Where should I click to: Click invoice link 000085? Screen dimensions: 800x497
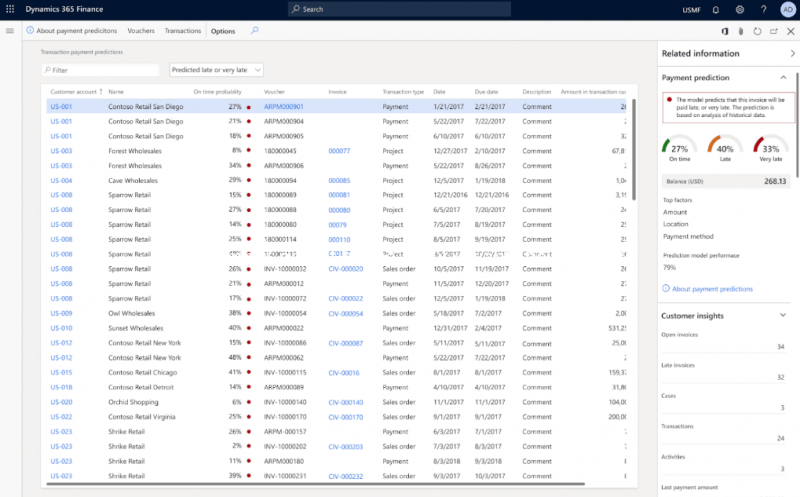pos(339,181)
